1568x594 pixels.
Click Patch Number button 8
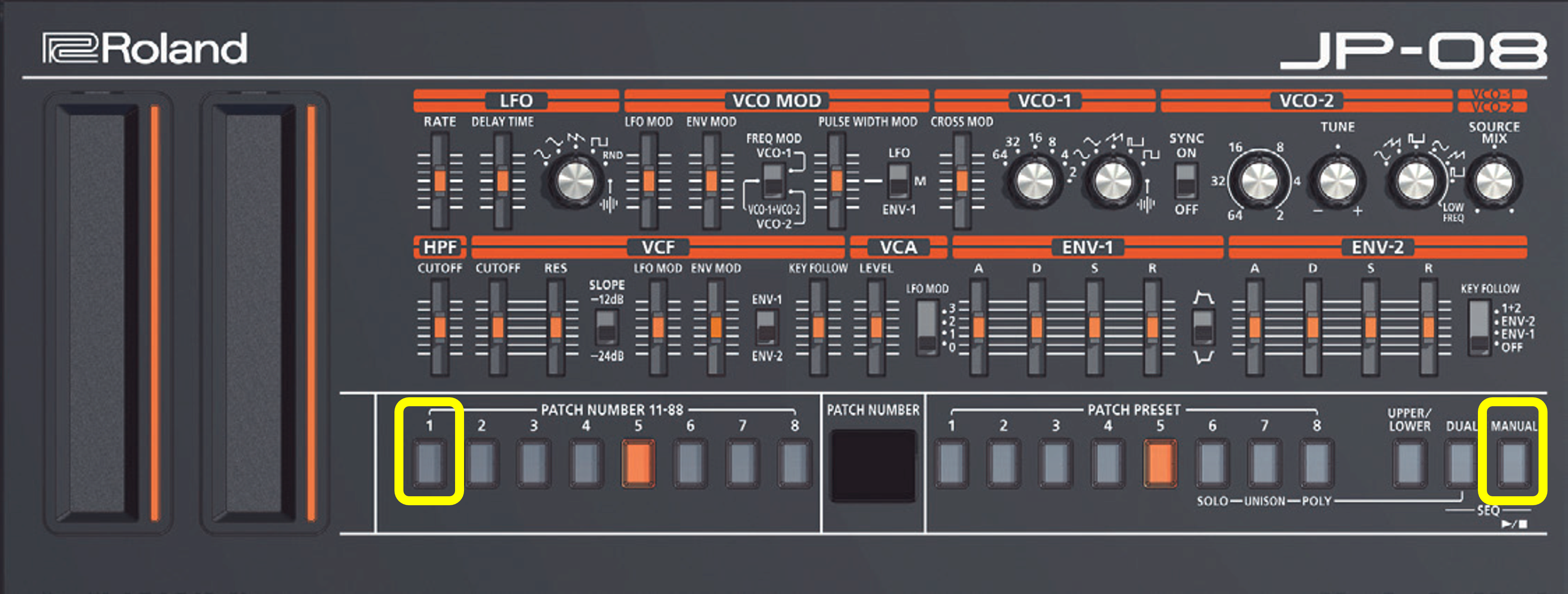(795, 464)
